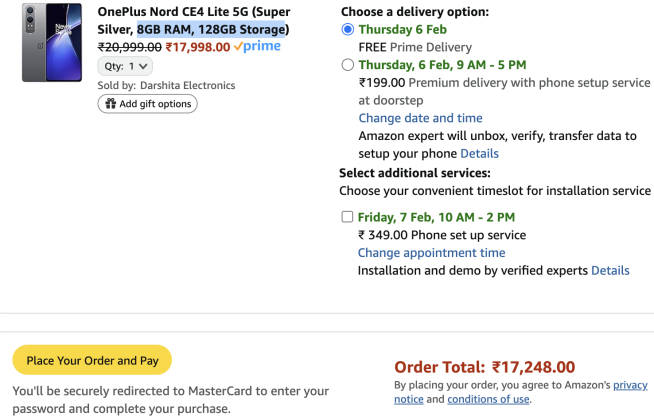Open the OnePlus Nord phone product thumbnail

click(51, 43)
